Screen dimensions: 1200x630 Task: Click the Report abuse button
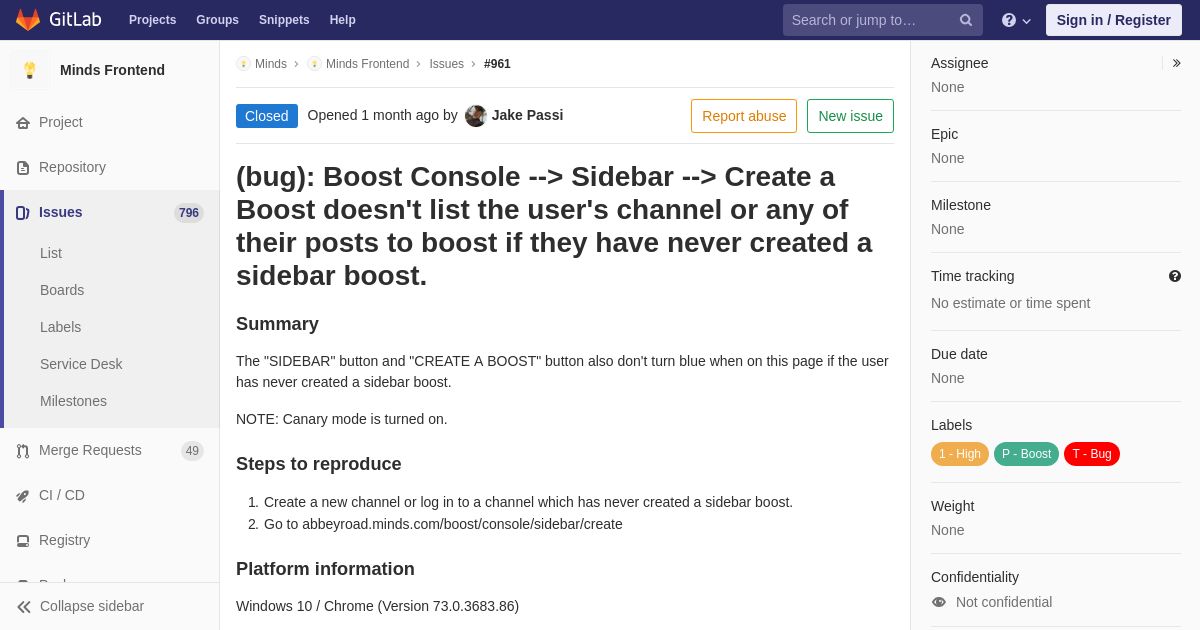(744, 116)
